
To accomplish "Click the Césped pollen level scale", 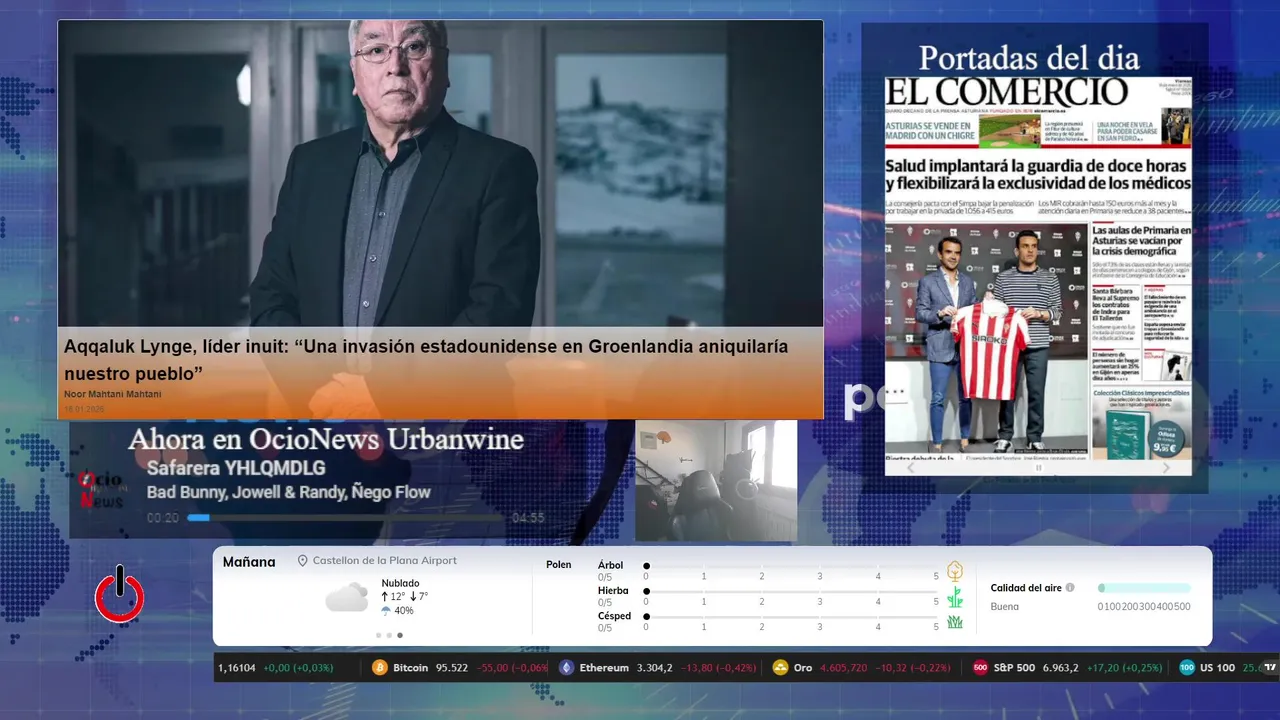I will pyautogui.click(x=791, y=617).
